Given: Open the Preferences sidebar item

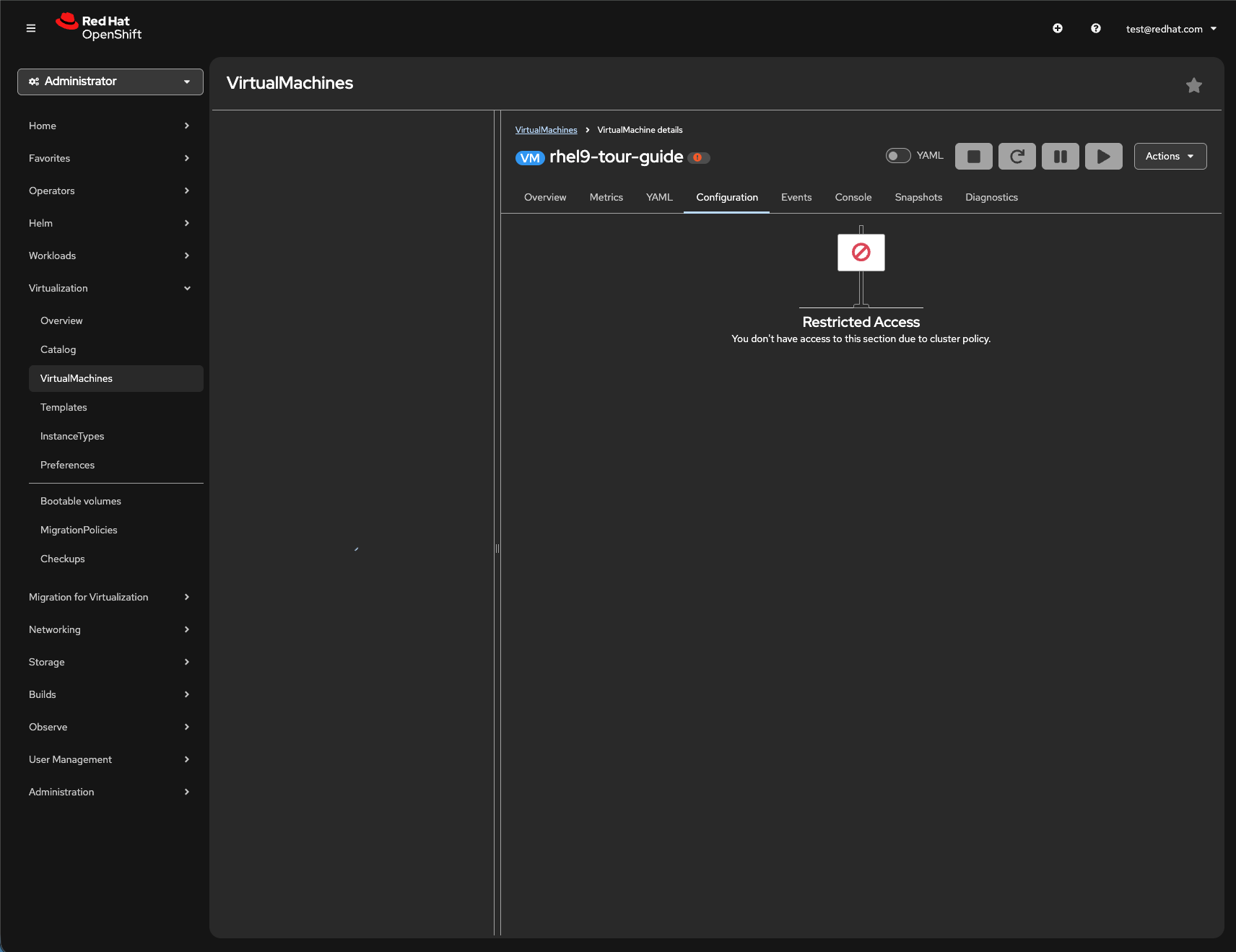Looking at the screenshot, I should point(116,465).
